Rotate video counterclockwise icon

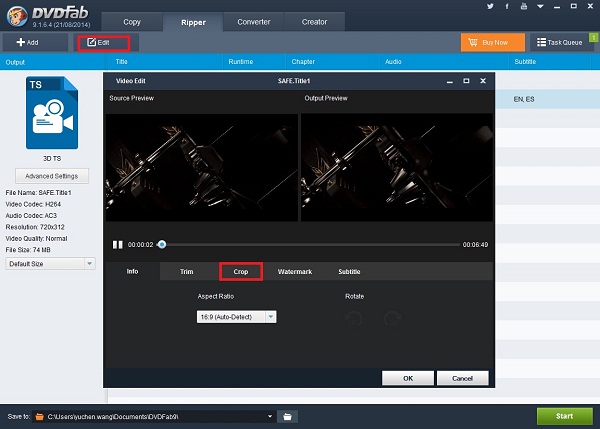tap(354, 318)
